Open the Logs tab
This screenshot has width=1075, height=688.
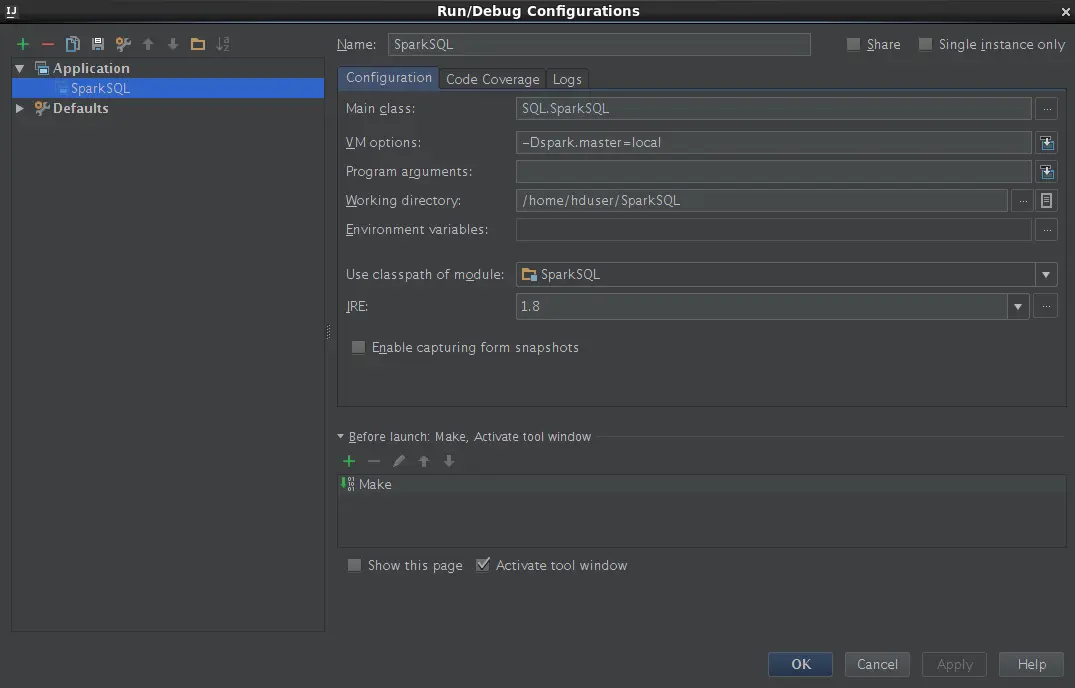[x=567, y=79]
